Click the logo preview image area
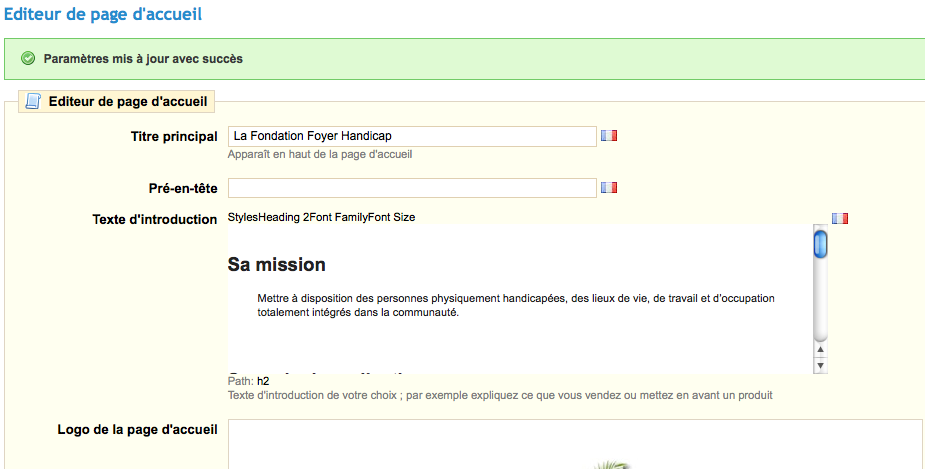 pyautogui.click(x=575, y=444)
